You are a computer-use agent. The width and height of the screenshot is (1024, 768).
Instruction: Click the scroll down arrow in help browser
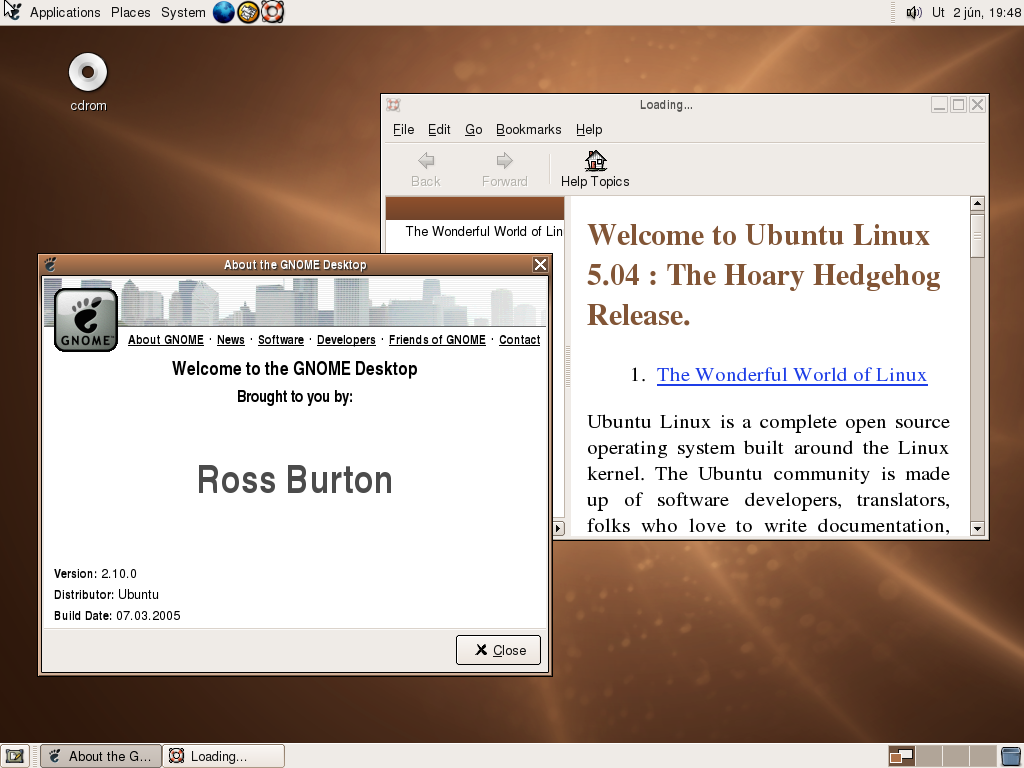click(x=977, y=528)
